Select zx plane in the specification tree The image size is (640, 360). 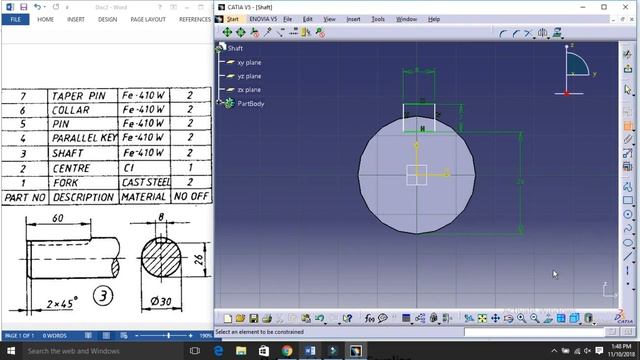click(x=249, y=90)
